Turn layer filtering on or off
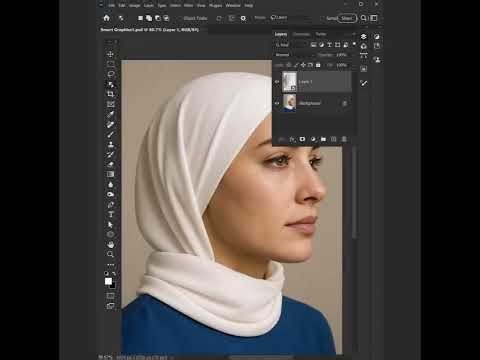This screenshot has height=360, width=480. click(354, 44)
